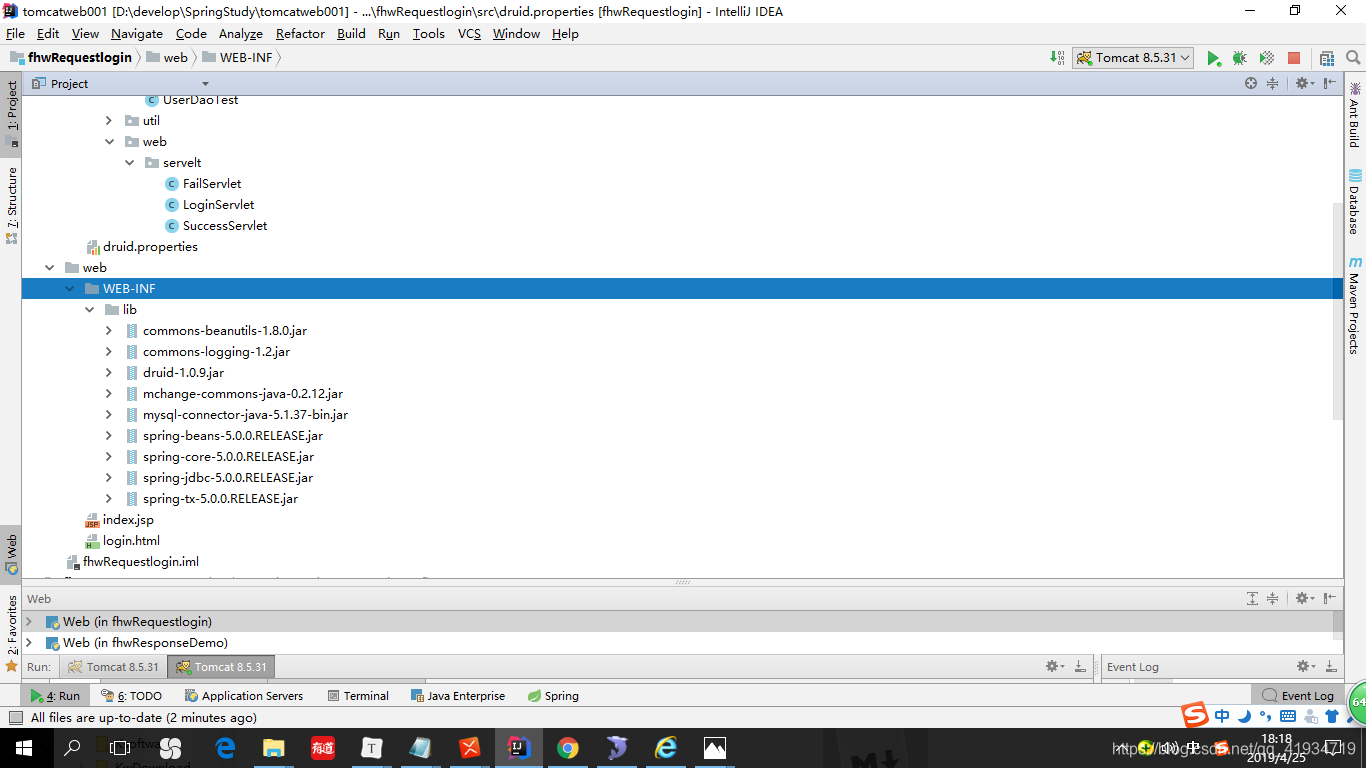Expand all icon in Web panel header
Image resolution: width=1366 pixels, height=768 pixels.
click(1252, 599)
